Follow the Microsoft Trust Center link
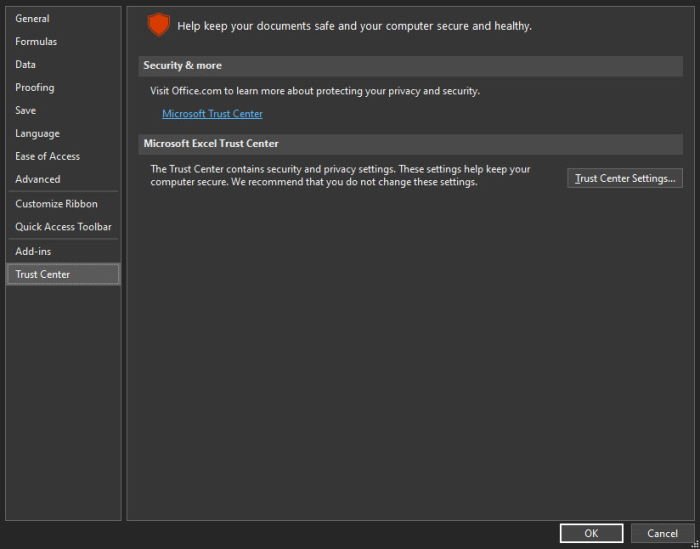 pyautogui.click(x=212, y=114)
